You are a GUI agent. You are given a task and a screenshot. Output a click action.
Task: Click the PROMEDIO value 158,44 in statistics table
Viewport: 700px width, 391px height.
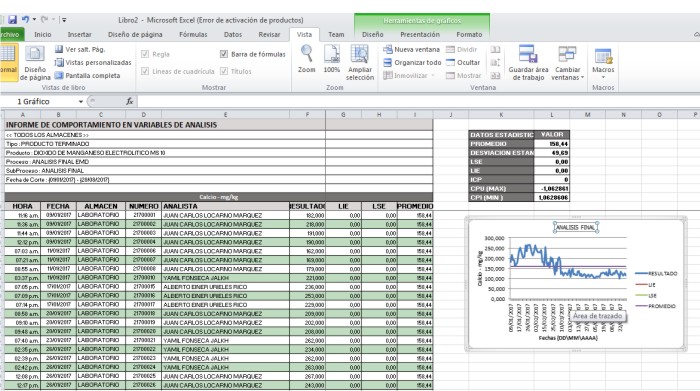click(x=552, y=144)
